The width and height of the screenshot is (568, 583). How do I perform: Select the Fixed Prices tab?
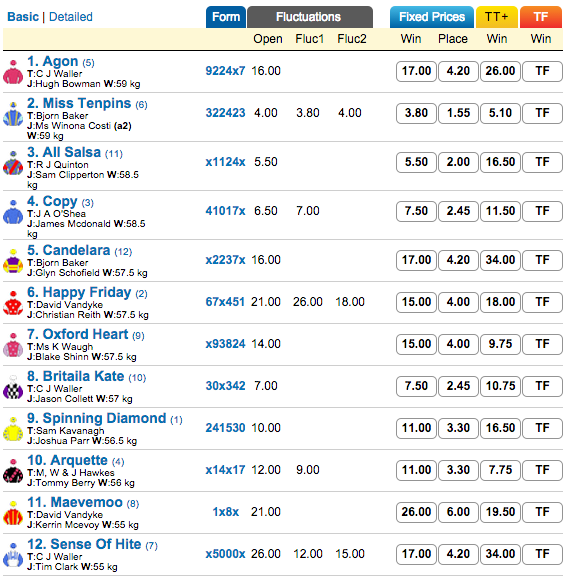[432, 17]
